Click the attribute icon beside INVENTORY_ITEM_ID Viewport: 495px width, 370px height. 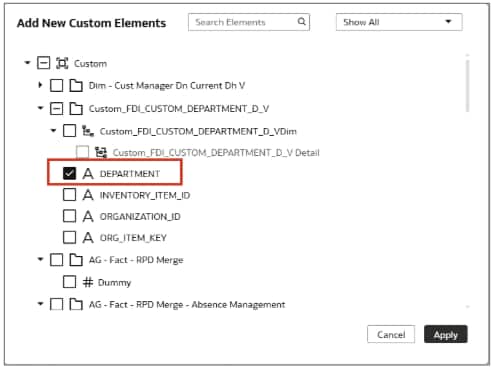[x=88, y=195]
